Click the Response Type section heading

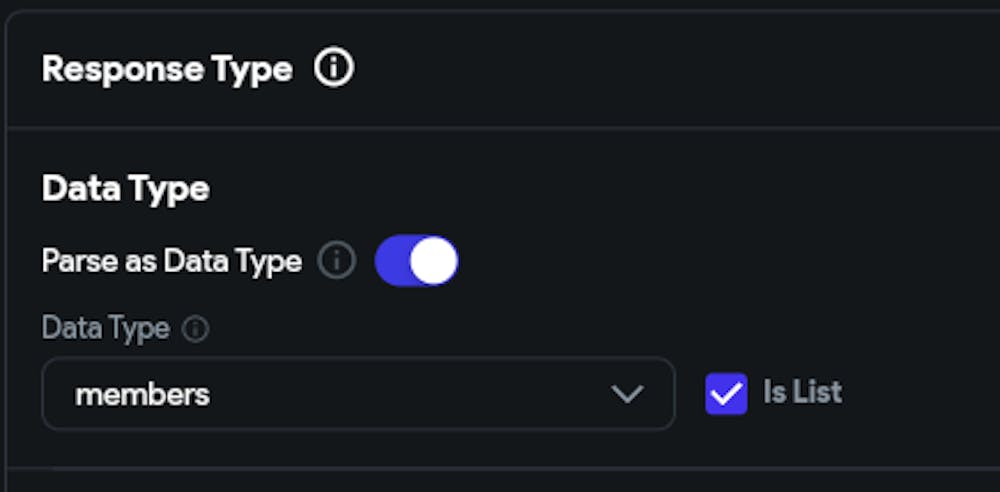point(167,69)
